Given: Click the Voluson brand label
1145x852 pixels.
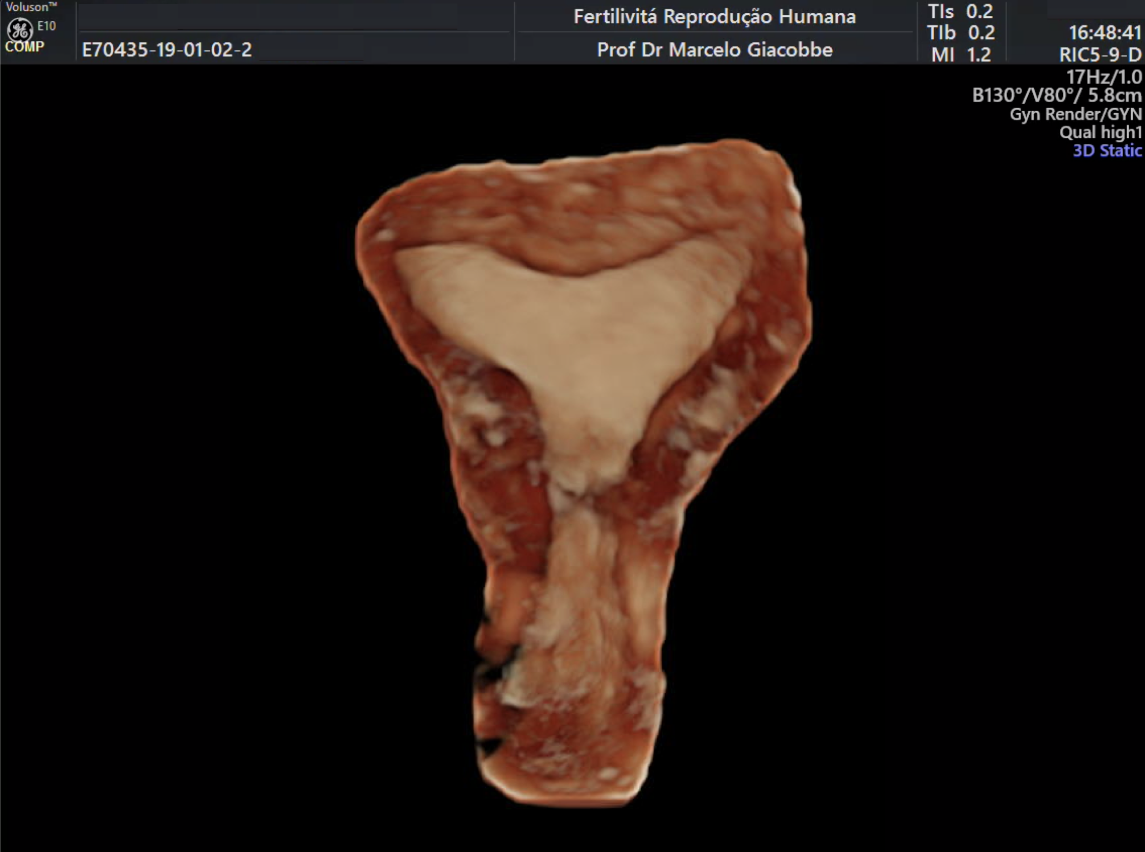Looking at the screenshot, I should [31, 6].
